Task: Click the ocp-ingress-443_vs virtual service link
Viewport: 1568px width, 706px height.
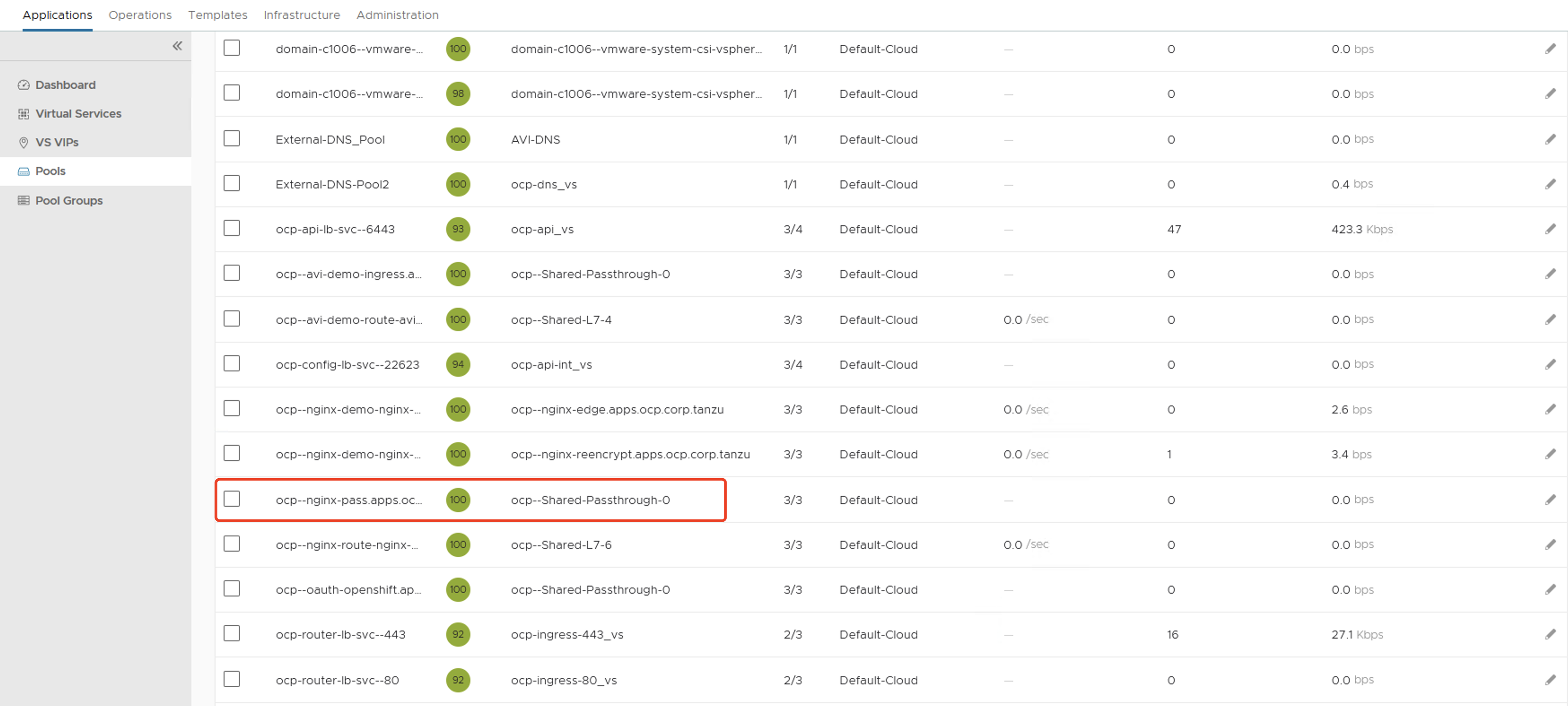Action: tap(567, 635)
